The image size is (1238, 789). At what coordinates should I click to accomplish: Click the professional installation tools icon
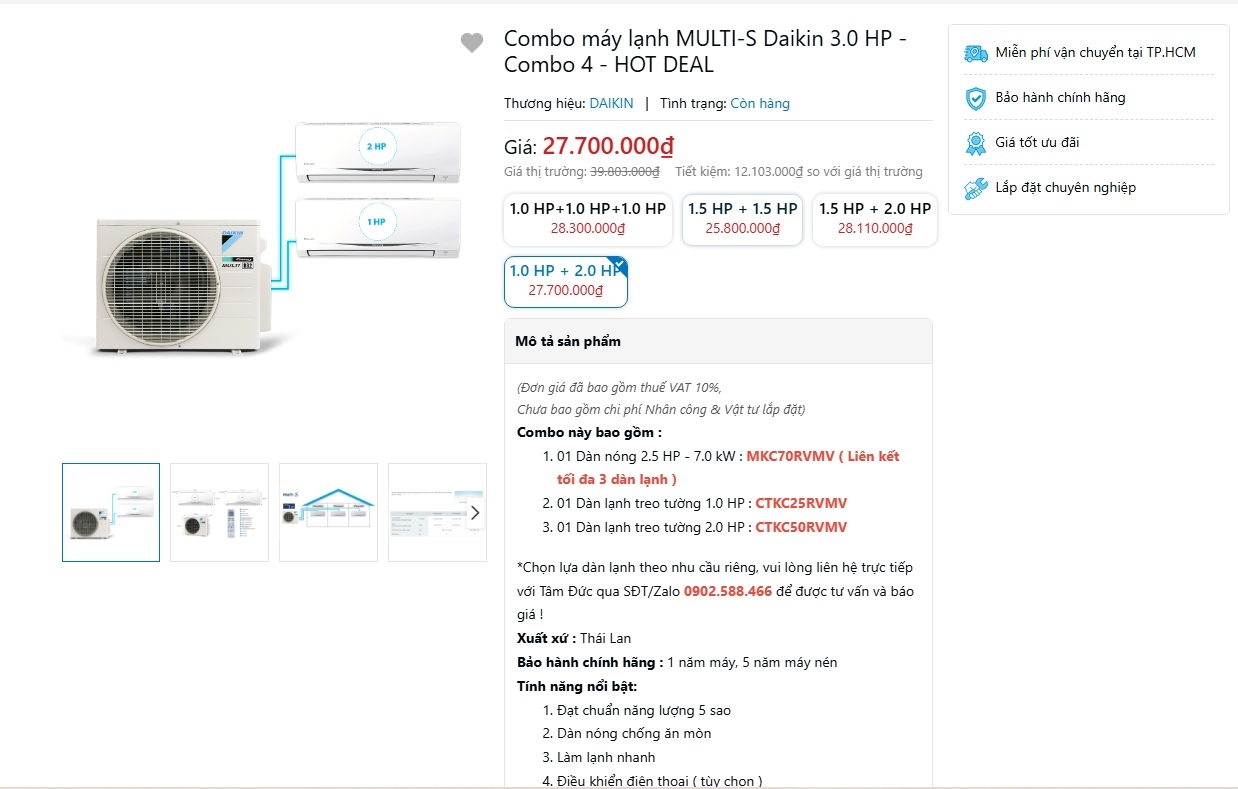(975, 188)
